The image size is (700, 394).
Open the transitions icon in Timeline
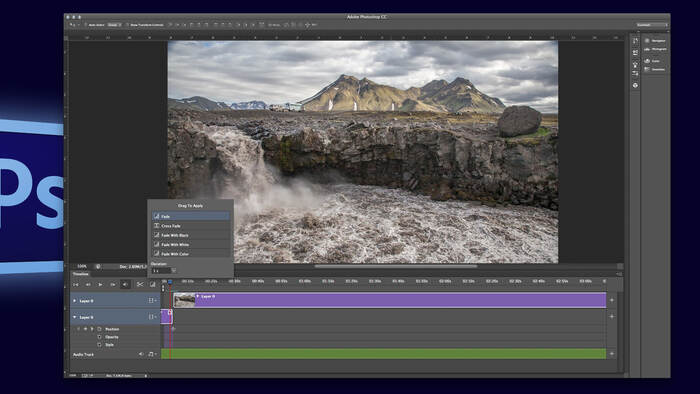pos(152,284)
